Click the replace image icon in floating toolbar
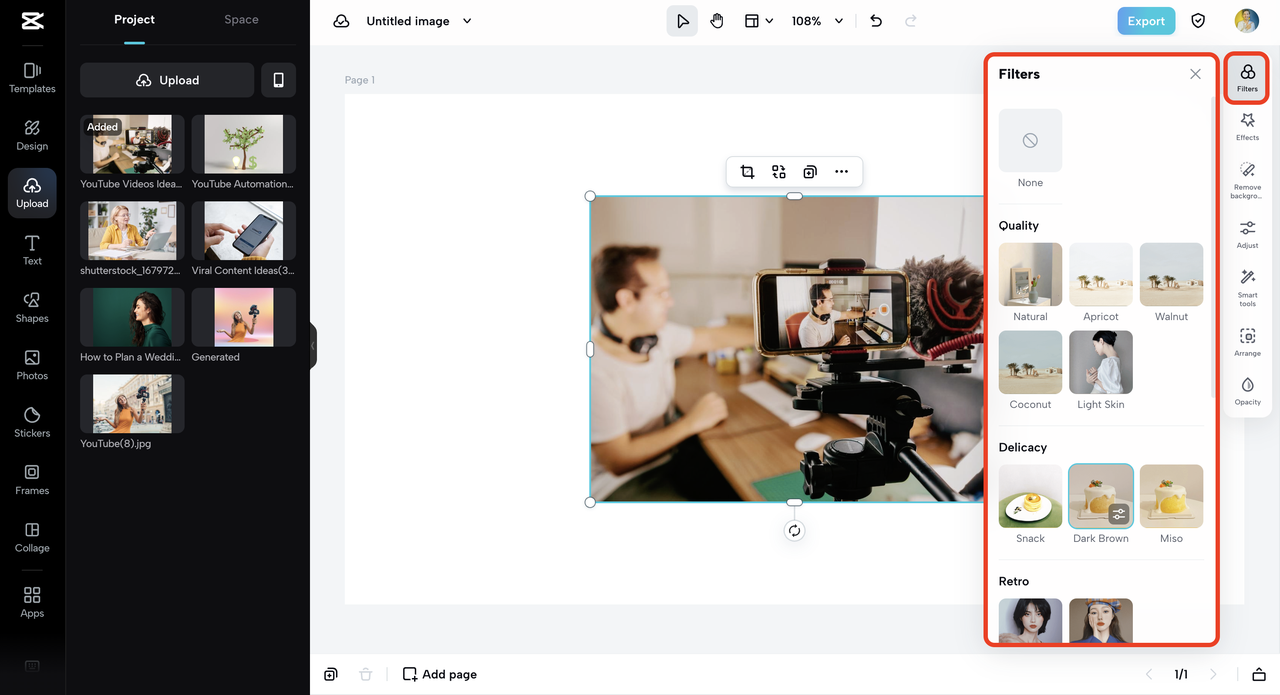 [x=779, y=172]
